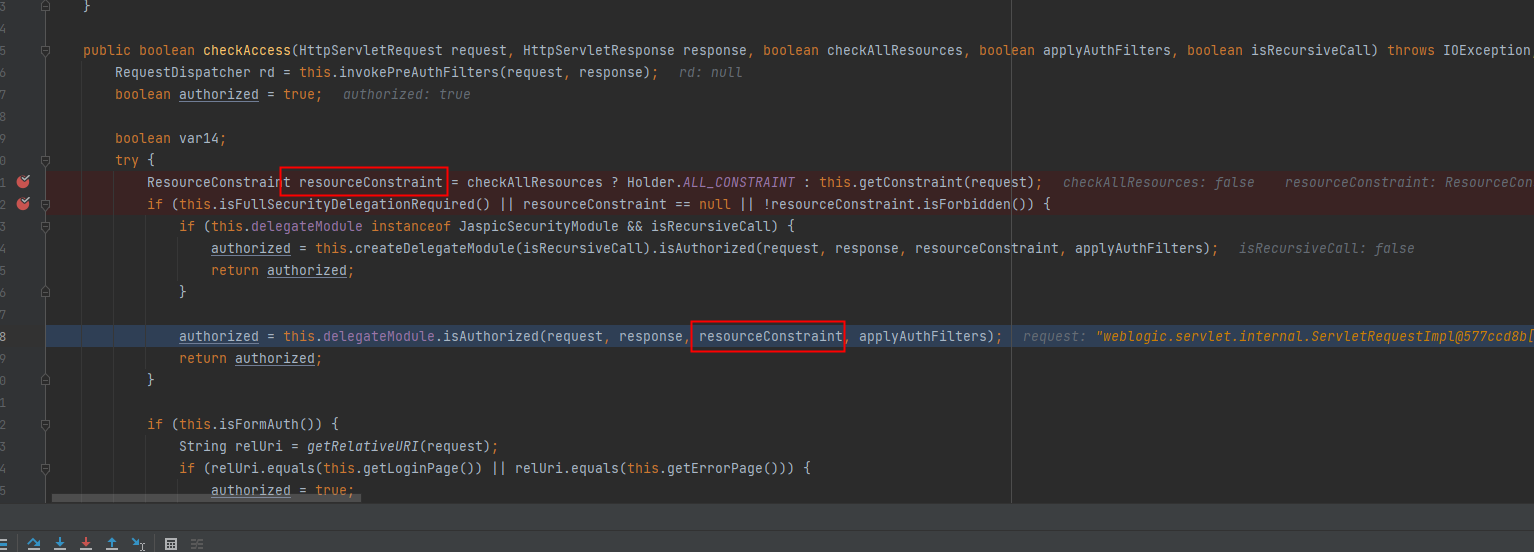The height and width of the screenshot is (552, 1534).
Task: Click the Step Over debugger icon
Action: click(34, 543)
